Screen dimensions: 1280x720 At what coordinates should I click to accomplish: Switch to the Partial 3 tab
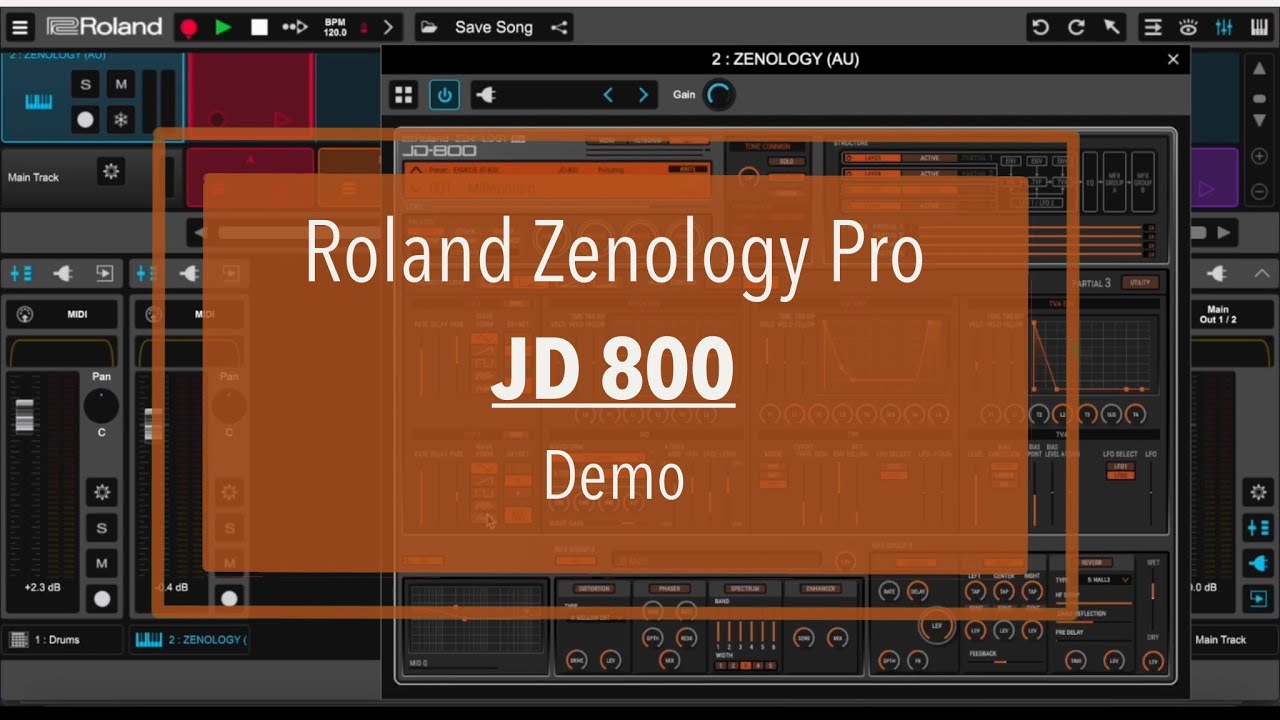(x=1093, y=283)
